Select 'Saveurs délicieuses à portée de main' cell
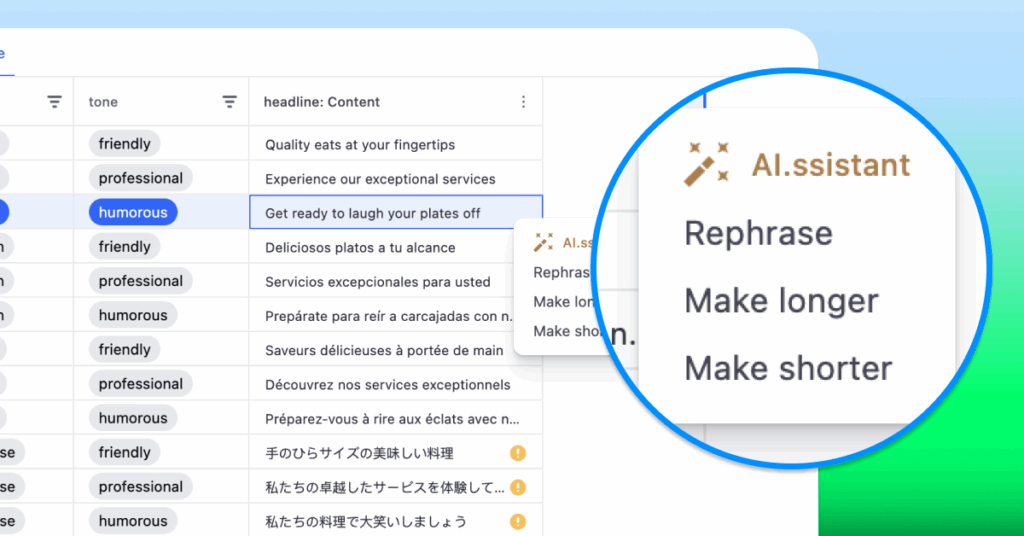Viewport: 1024px width, 536px height. point(384,350)
